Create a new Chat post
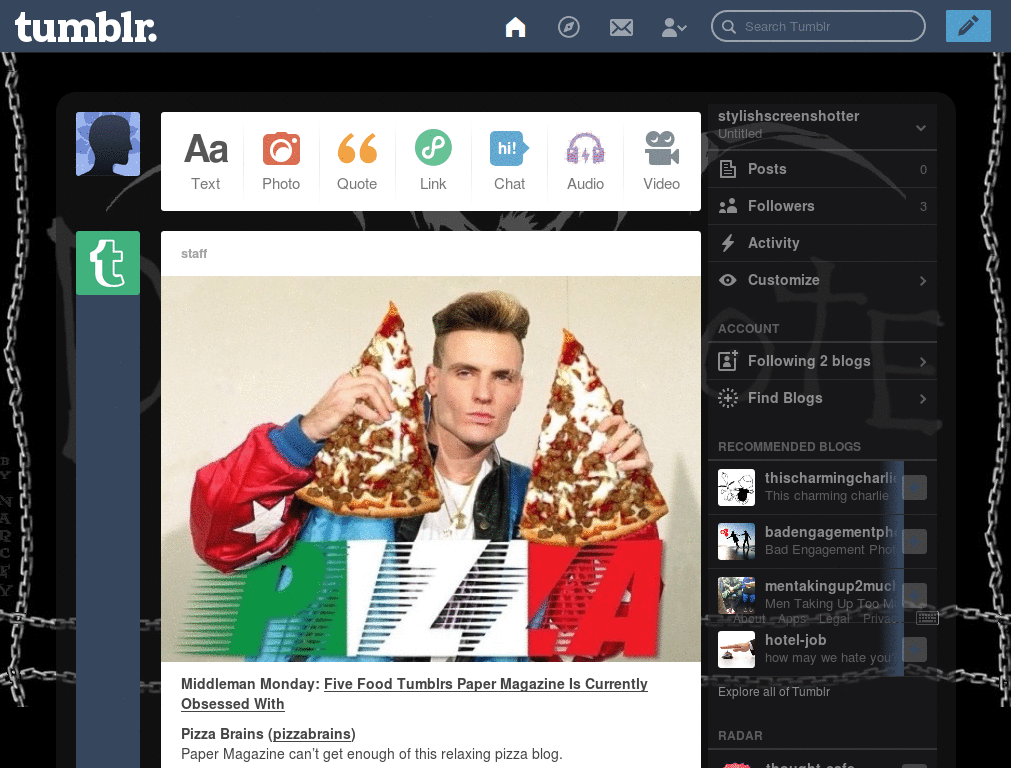This screenshot has height=768, width=1024. (x=509, y=161)
